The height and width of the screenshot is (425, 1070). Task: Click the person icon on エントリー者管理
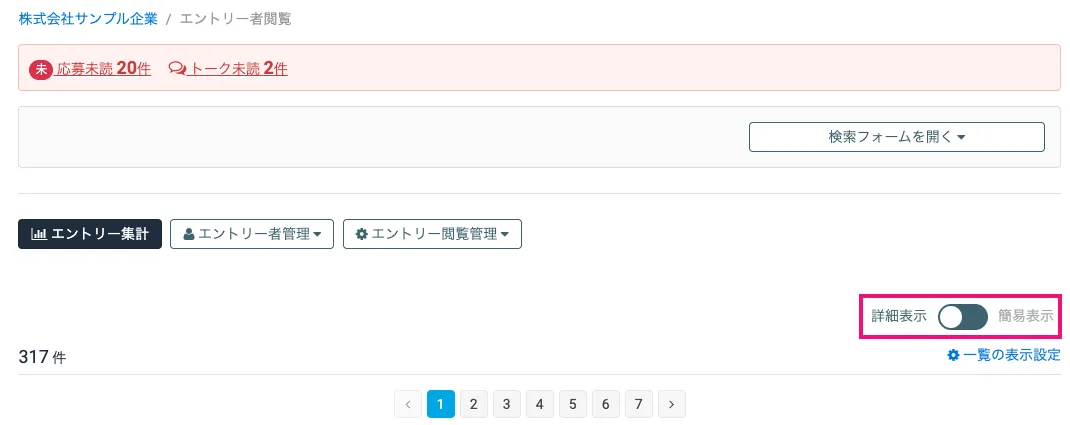point(188,234)
